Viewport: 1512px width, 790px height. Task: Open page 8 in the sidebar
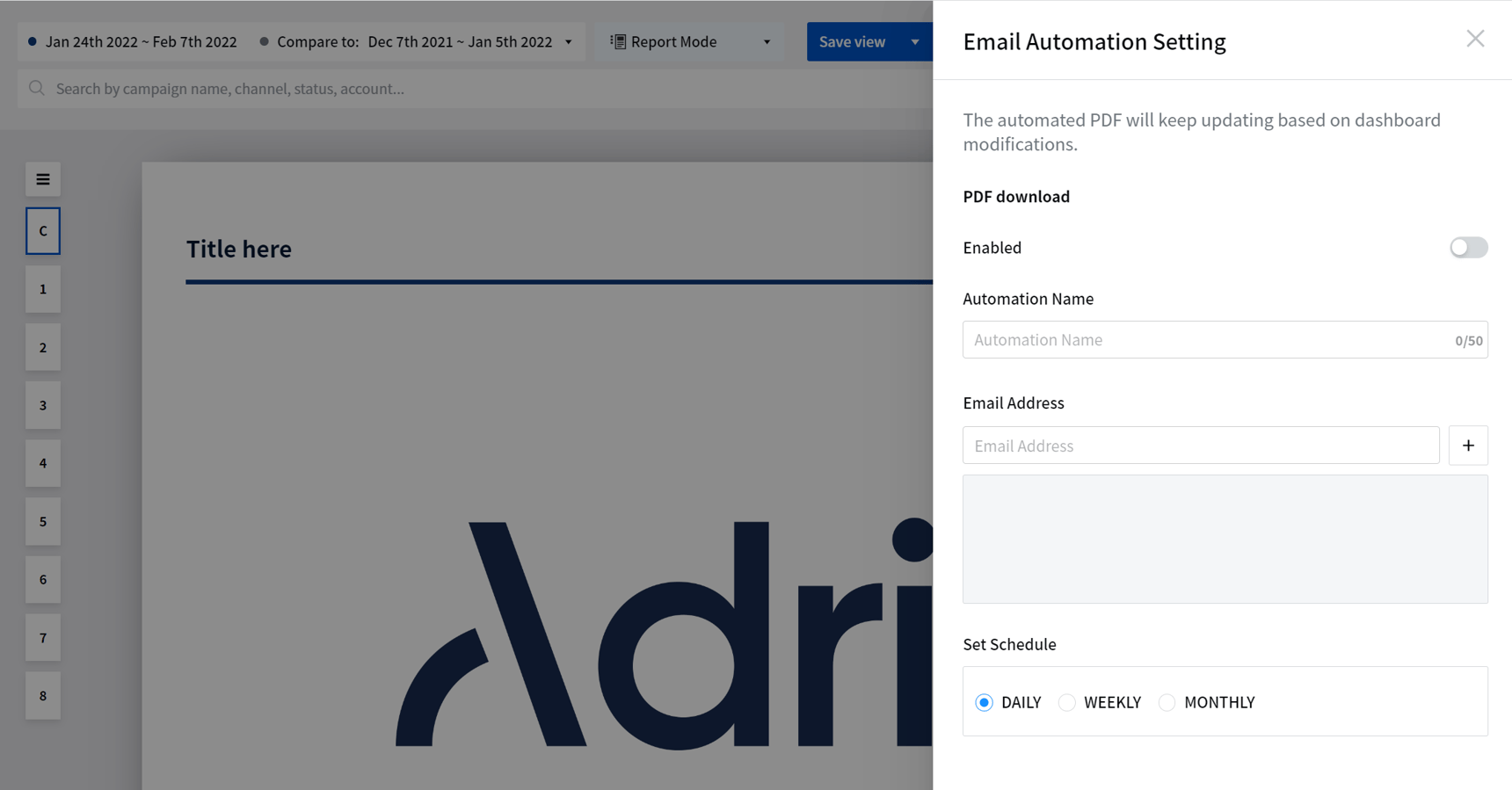(x=43, y=695)
